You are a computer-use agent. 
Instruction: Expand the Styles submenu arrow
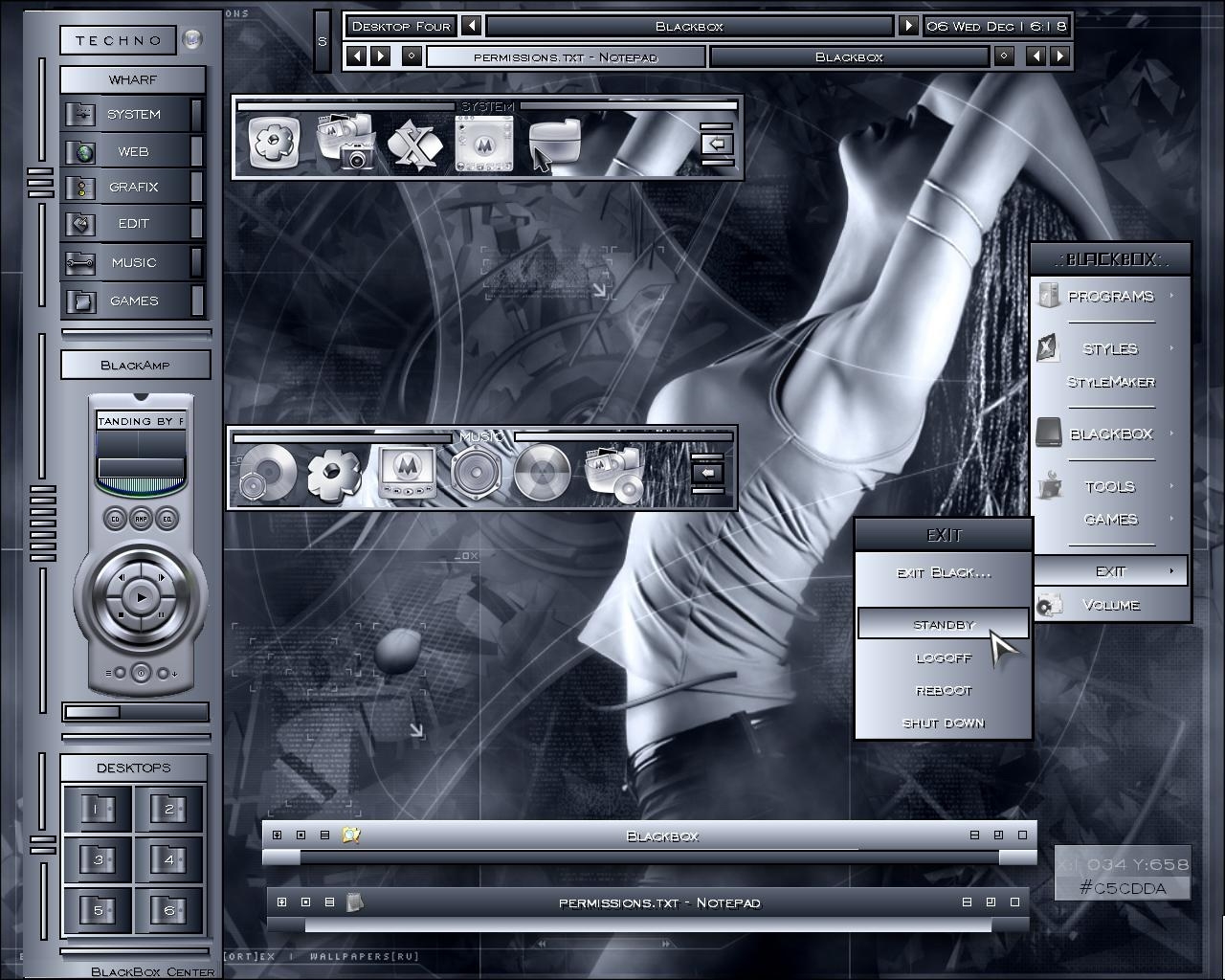click(x=1171, y=348)
